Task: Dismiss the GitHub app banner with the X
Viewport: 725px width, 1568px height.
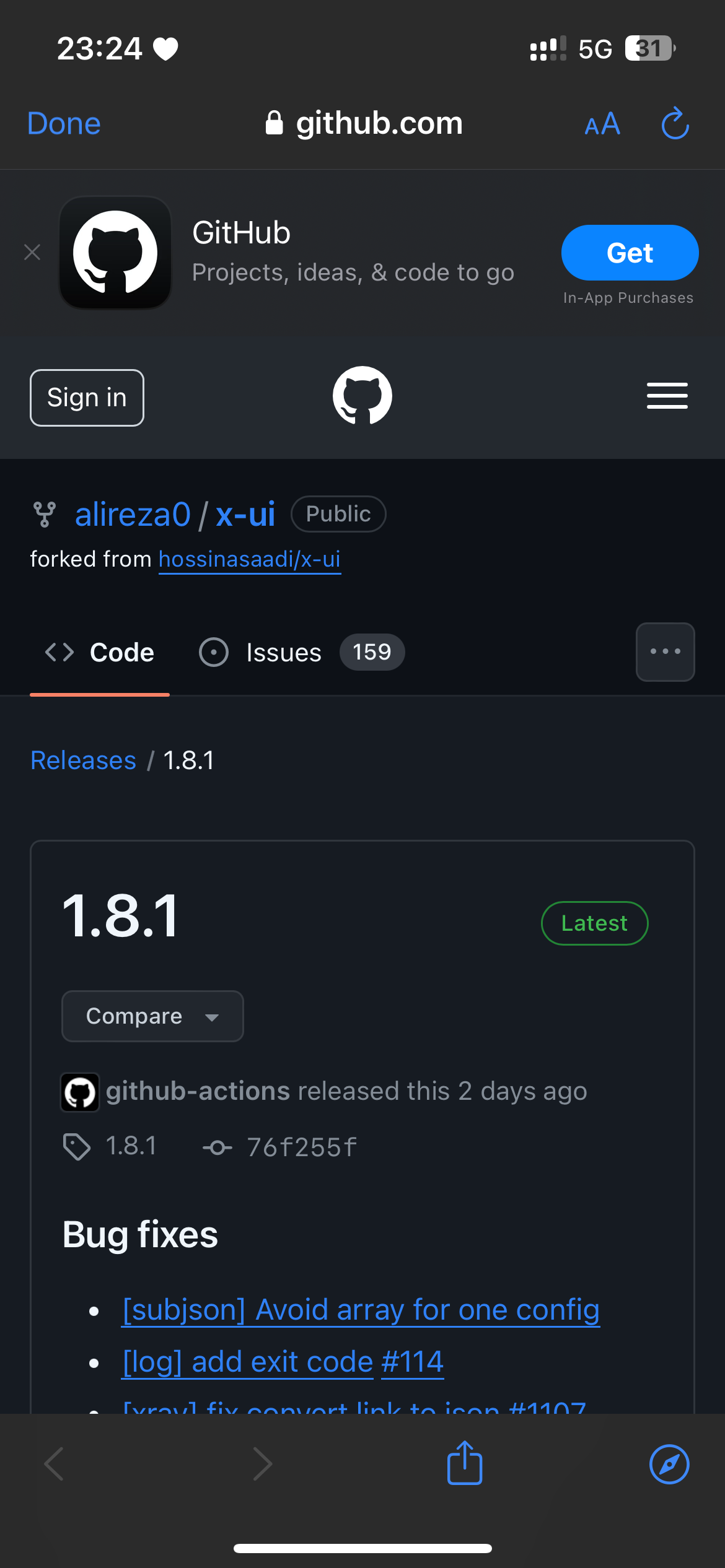Action: coord(32,252)
